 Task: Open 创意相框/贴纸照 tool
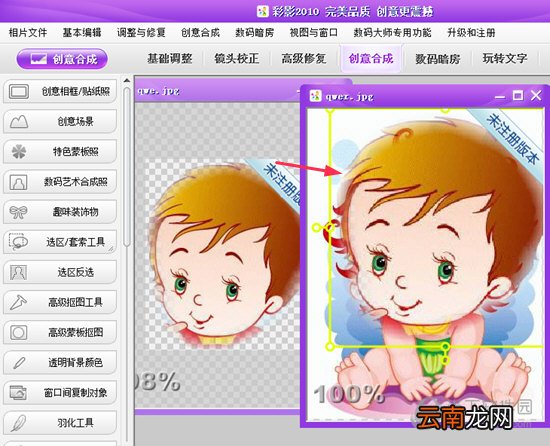pos(60,92)
